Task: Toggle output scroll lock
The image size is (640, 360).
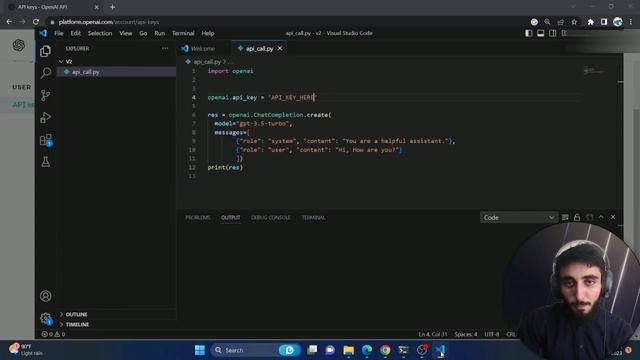Action: (577, 218)
